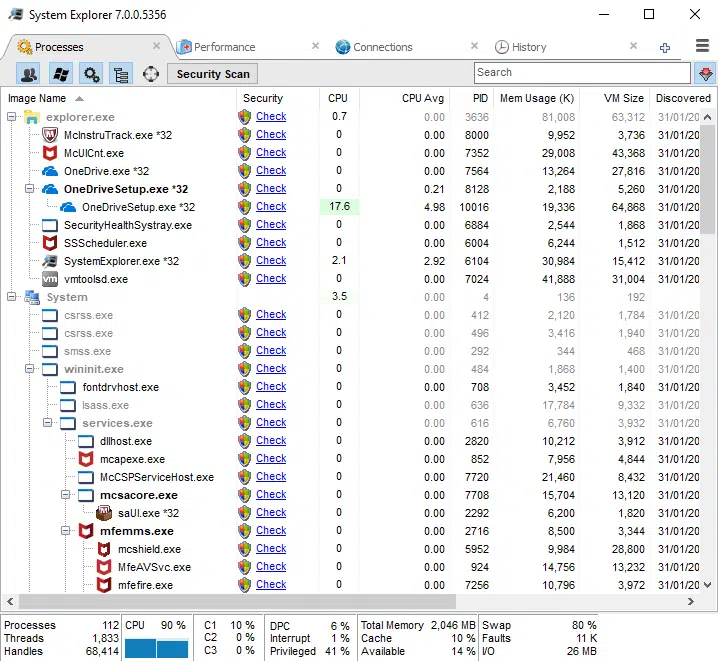Click the Windows logo filter icon
The width and height of the screenshot is (718, 662).
(60, 74)
